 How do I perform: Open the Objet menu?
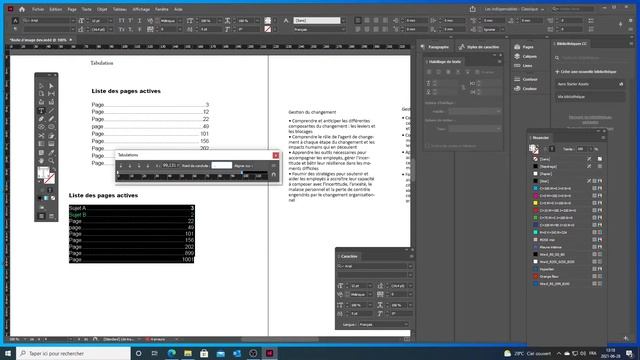pyautogui.click(x=102, y=9)
